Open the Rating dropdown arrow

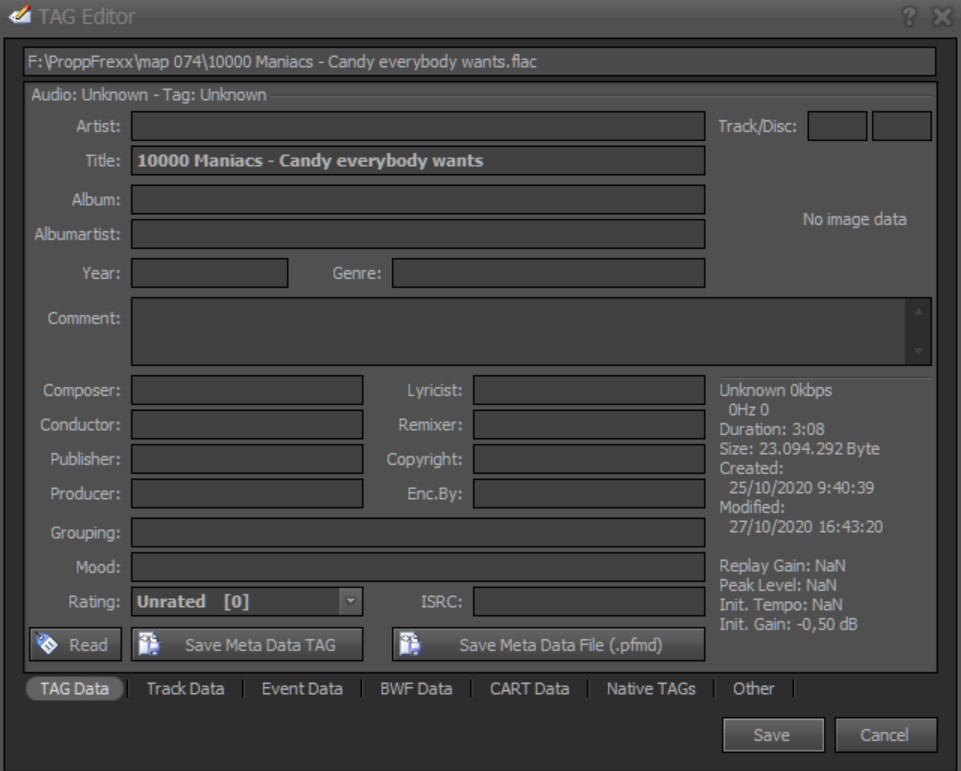(351, 601)
